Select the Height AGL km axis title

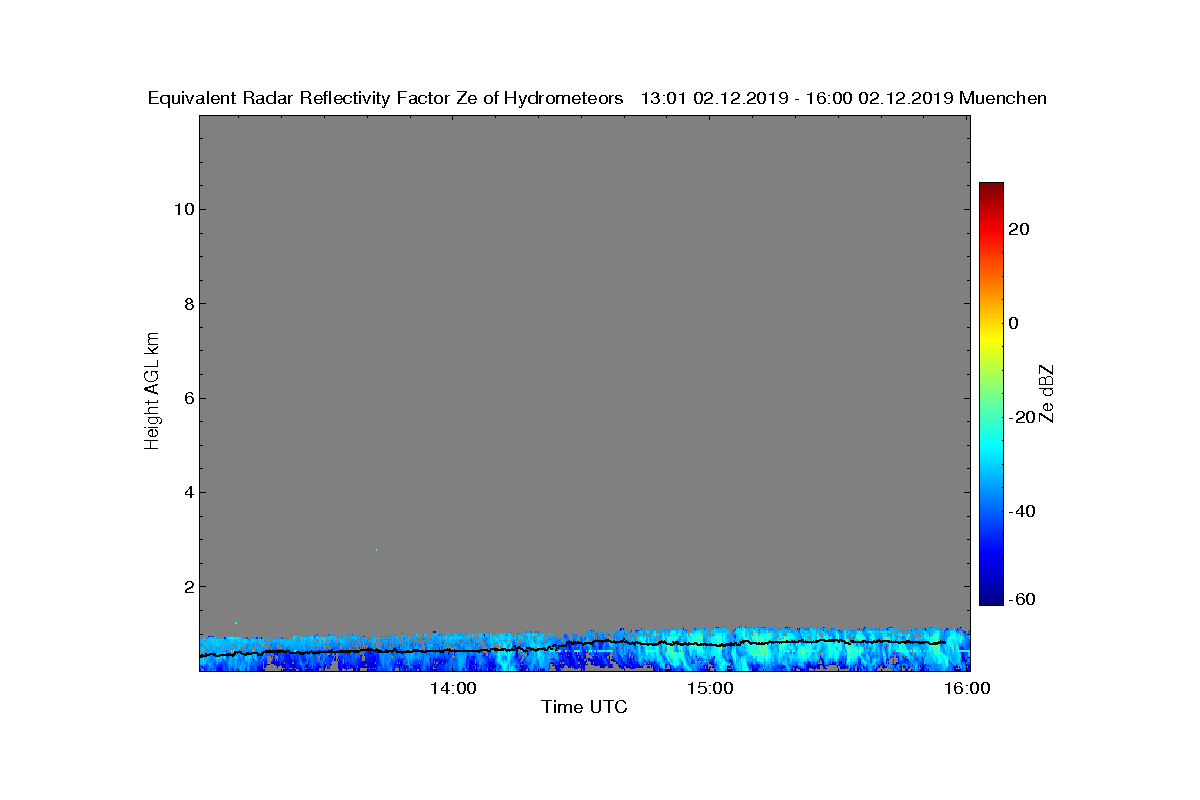click(x=152, y=393)
